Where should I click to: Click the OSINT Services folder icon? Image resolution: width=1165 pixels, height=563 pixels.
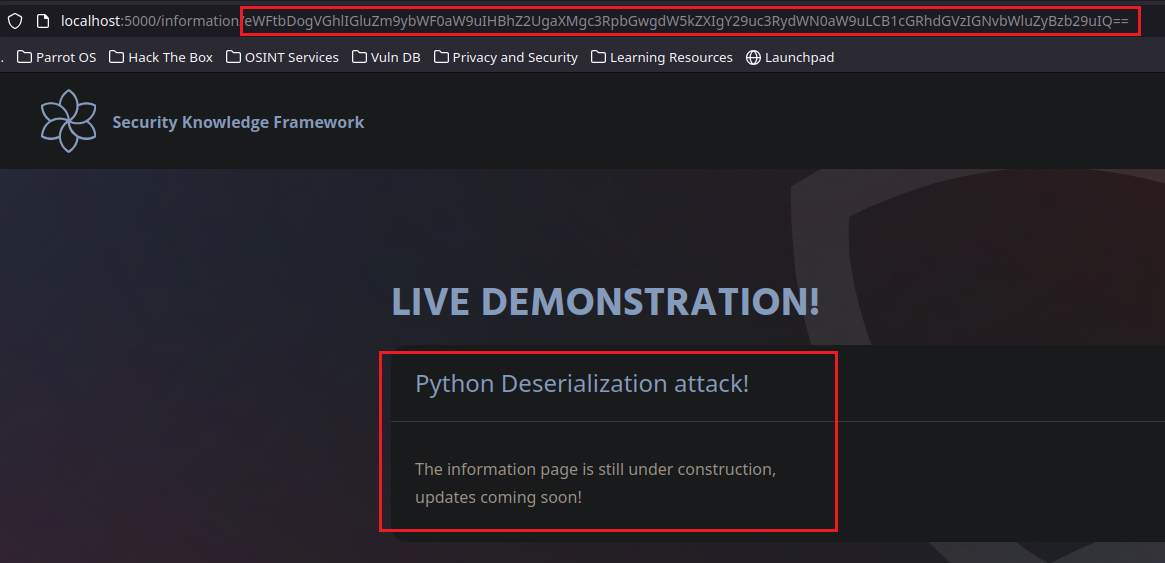(234, 58)
